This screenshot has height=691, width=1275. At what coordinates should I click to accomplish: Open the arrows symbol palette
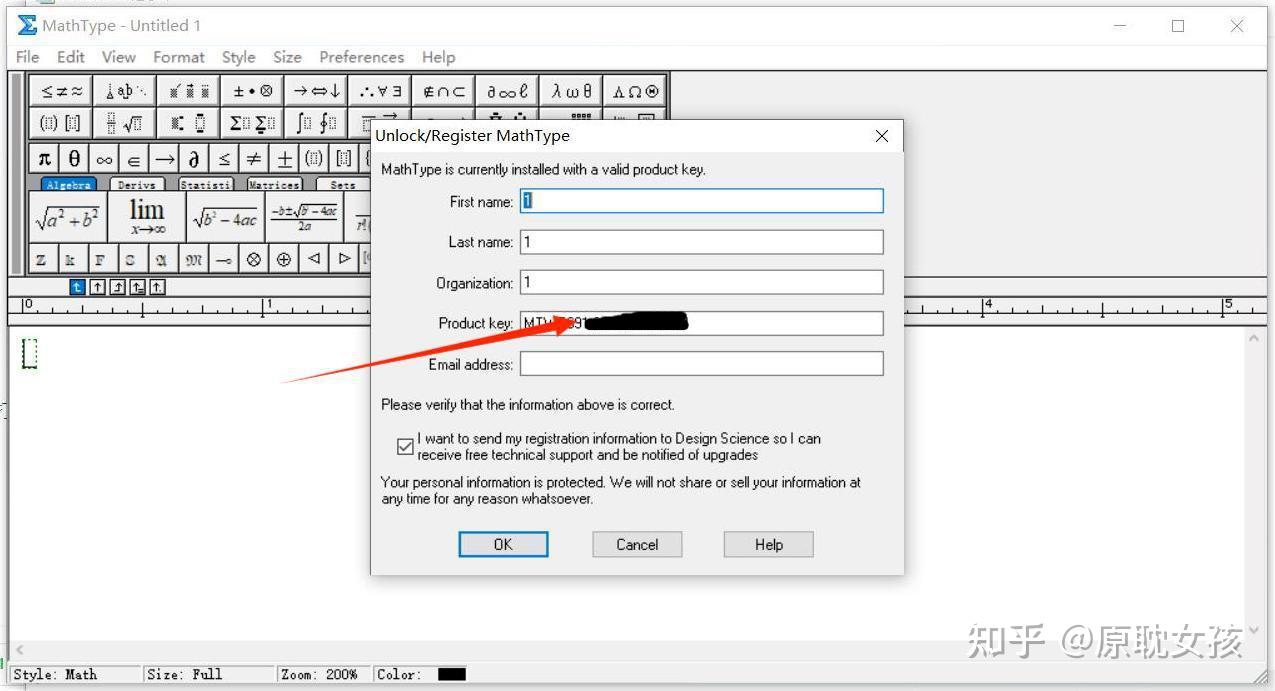tap(316, 90)
